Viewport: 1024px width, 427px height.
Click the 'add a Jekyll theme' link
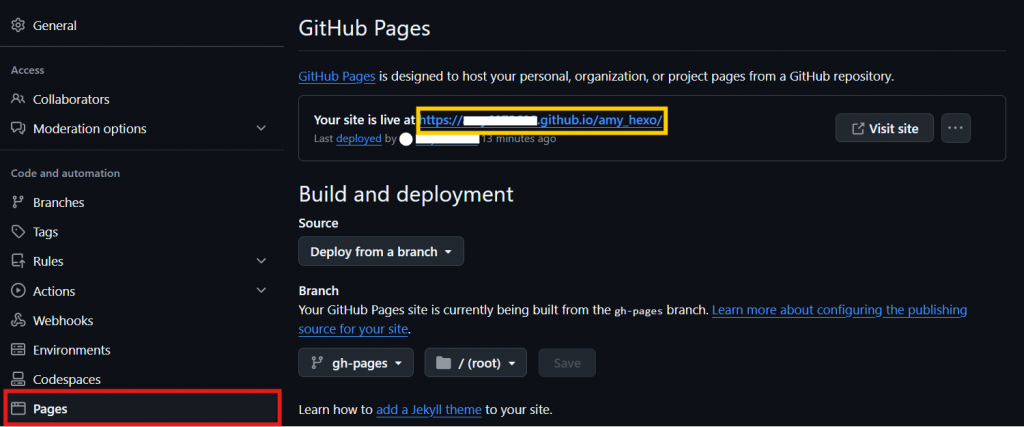pyautogui.click(x=428, y=410)
